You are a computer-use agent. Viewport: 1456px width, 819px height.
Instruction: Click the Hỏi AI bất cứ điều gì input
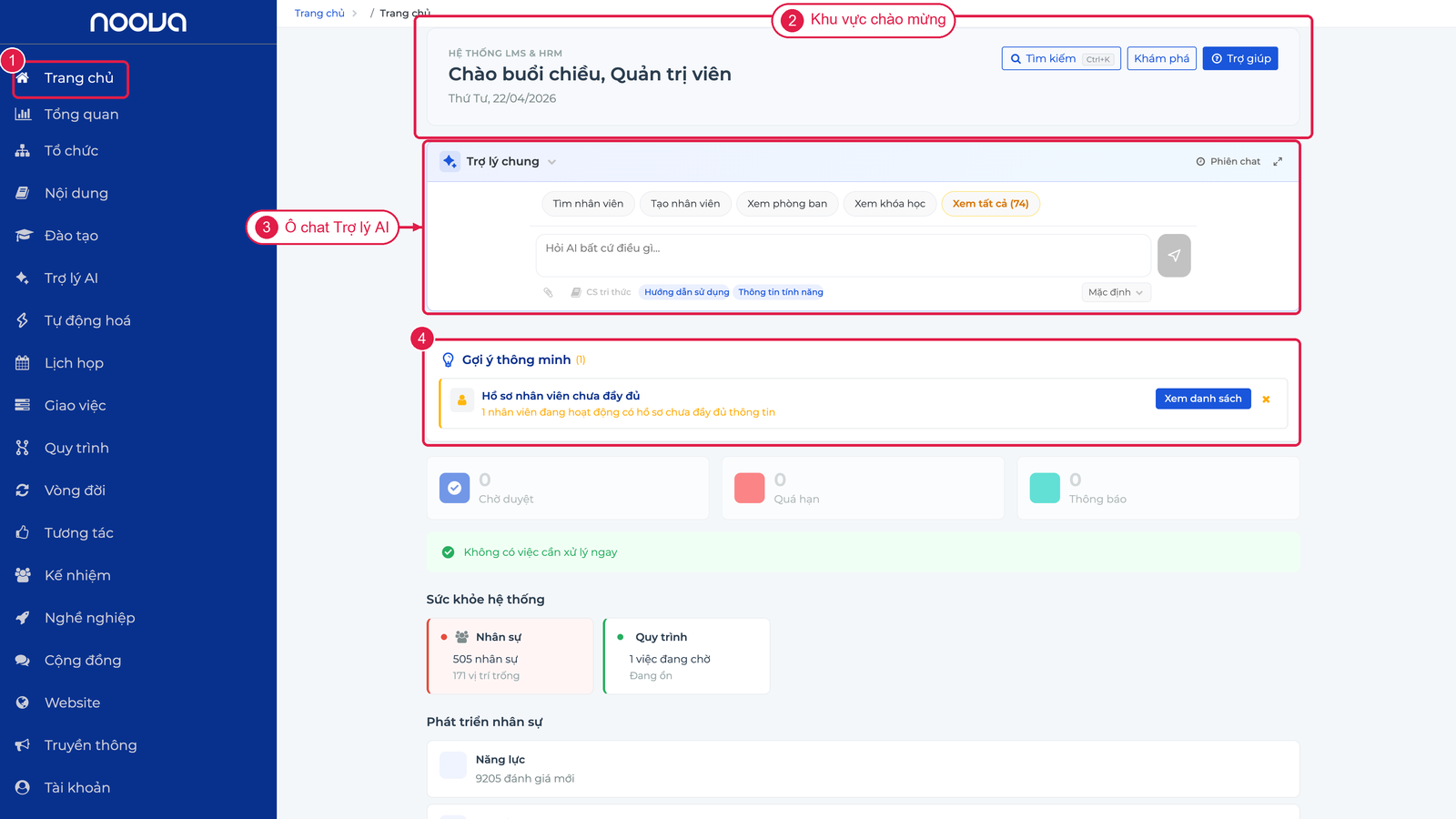coord(844,256)
